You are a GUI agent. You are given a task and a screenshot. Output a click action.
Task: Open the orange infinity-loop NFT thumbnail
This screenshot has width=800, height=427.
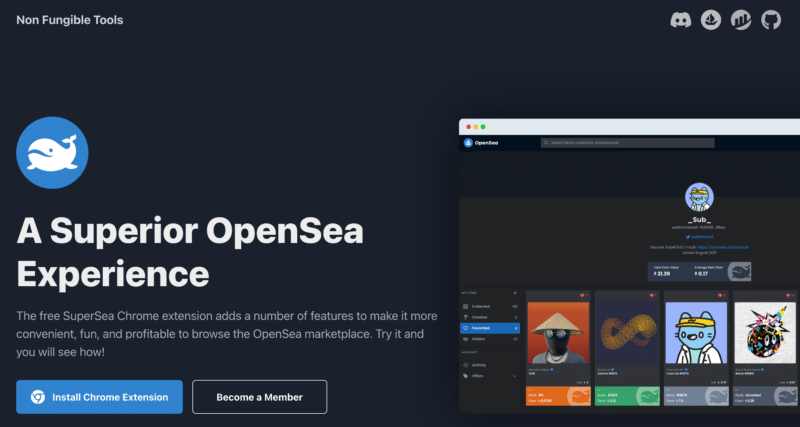628,333
